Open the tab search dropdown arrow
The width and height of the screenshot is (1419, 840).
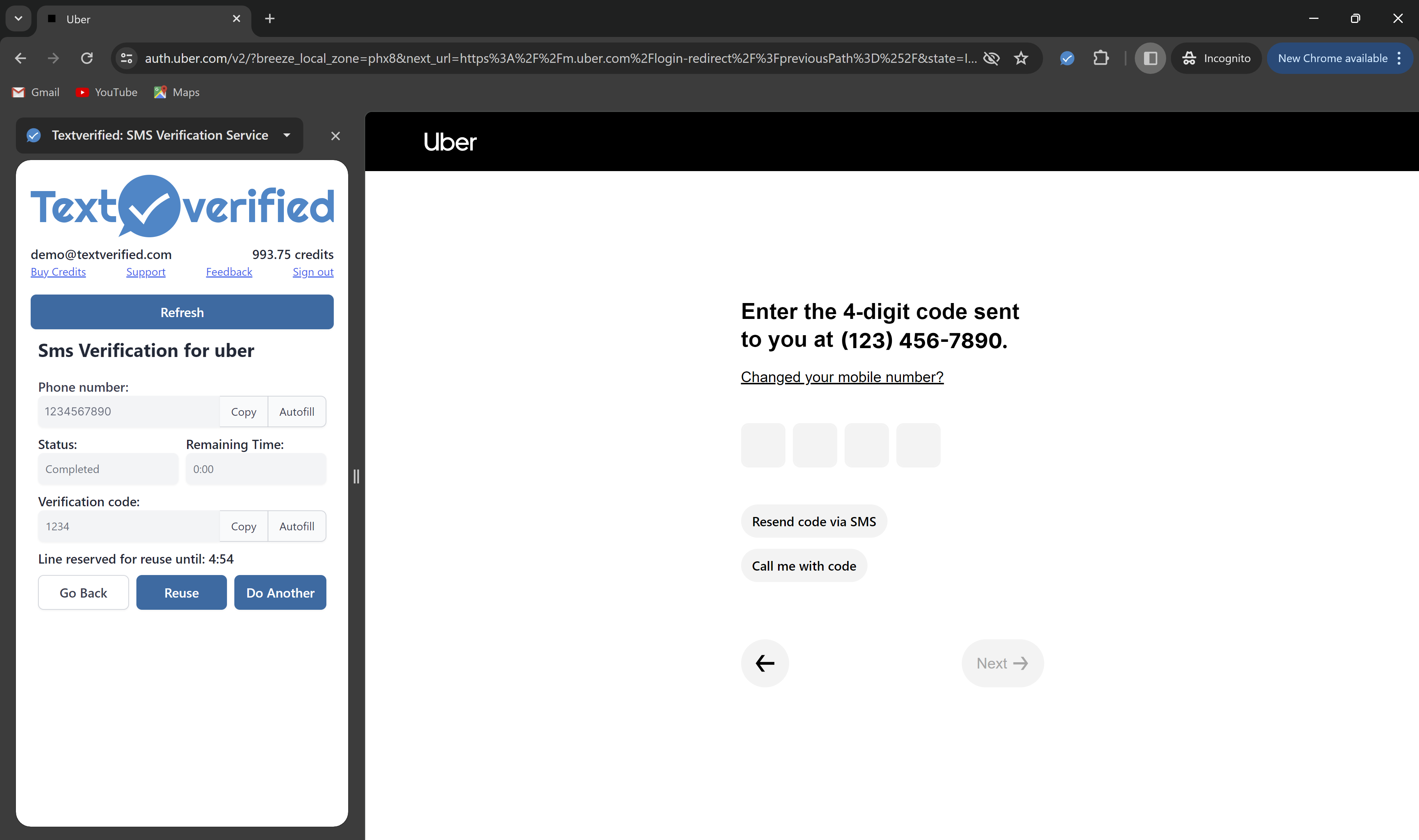click(x=18, y=19)
